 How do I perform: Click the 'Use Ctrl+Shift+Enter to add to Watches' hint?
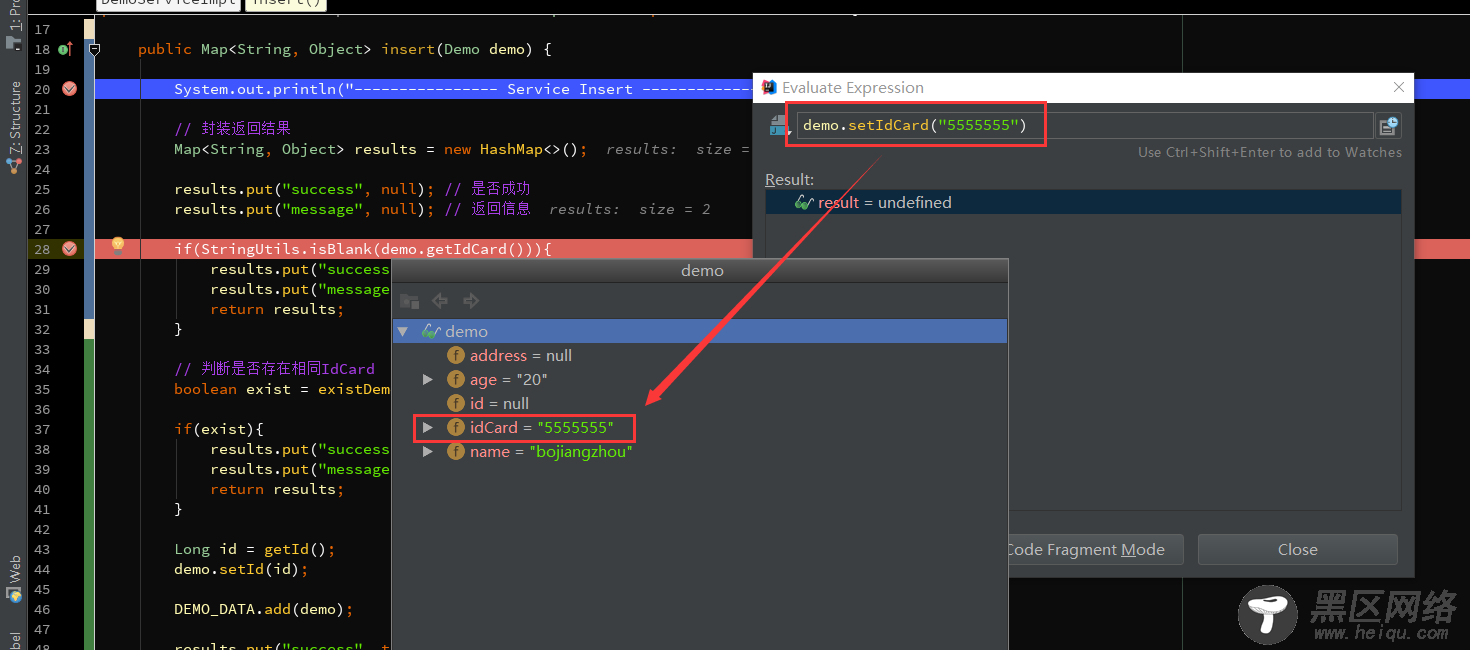click(x=1269, y=152)
